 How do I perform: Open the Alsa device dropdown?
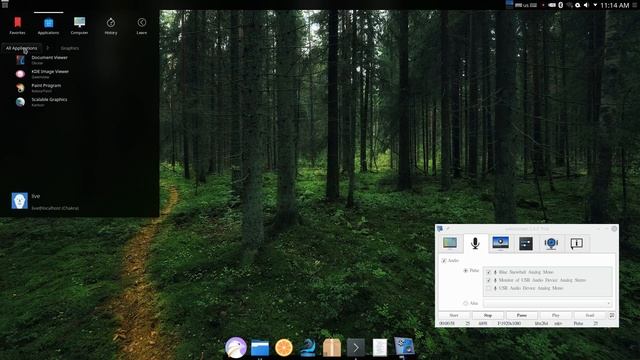coord(548,303)
